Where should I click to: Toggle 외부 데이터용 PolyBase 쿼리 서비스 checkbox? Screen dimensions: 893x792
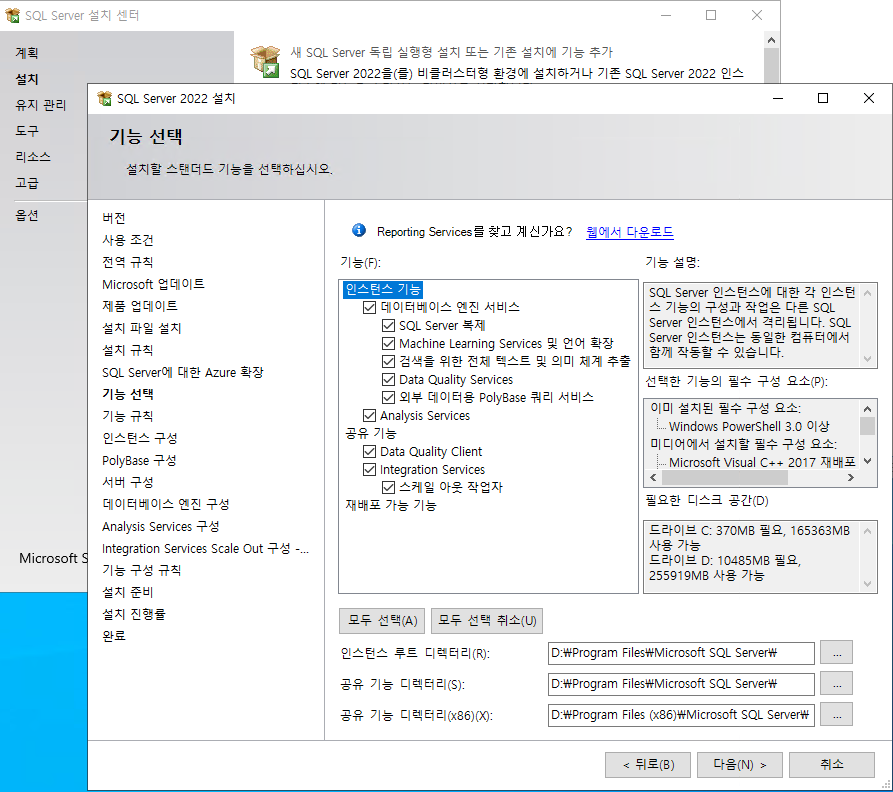pos(388,397)
